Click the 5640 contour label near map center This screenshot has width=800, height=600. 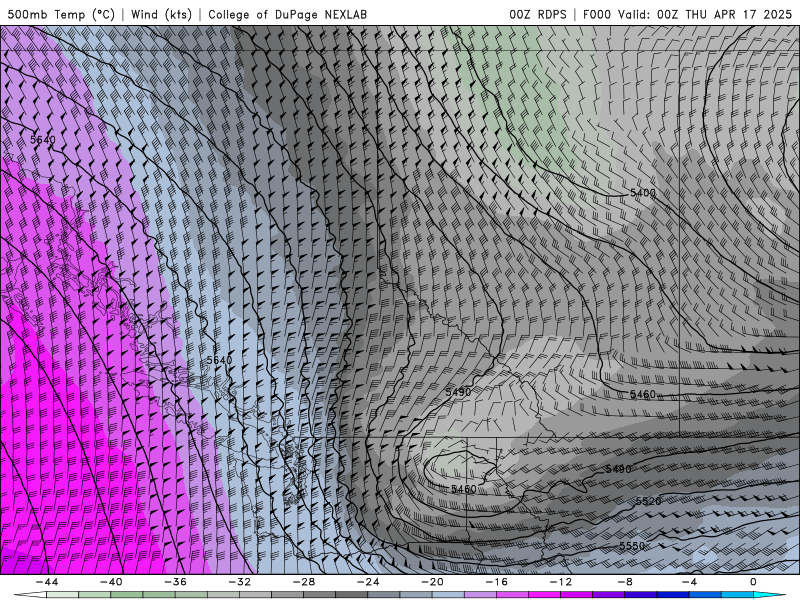[x=219, y=360]
